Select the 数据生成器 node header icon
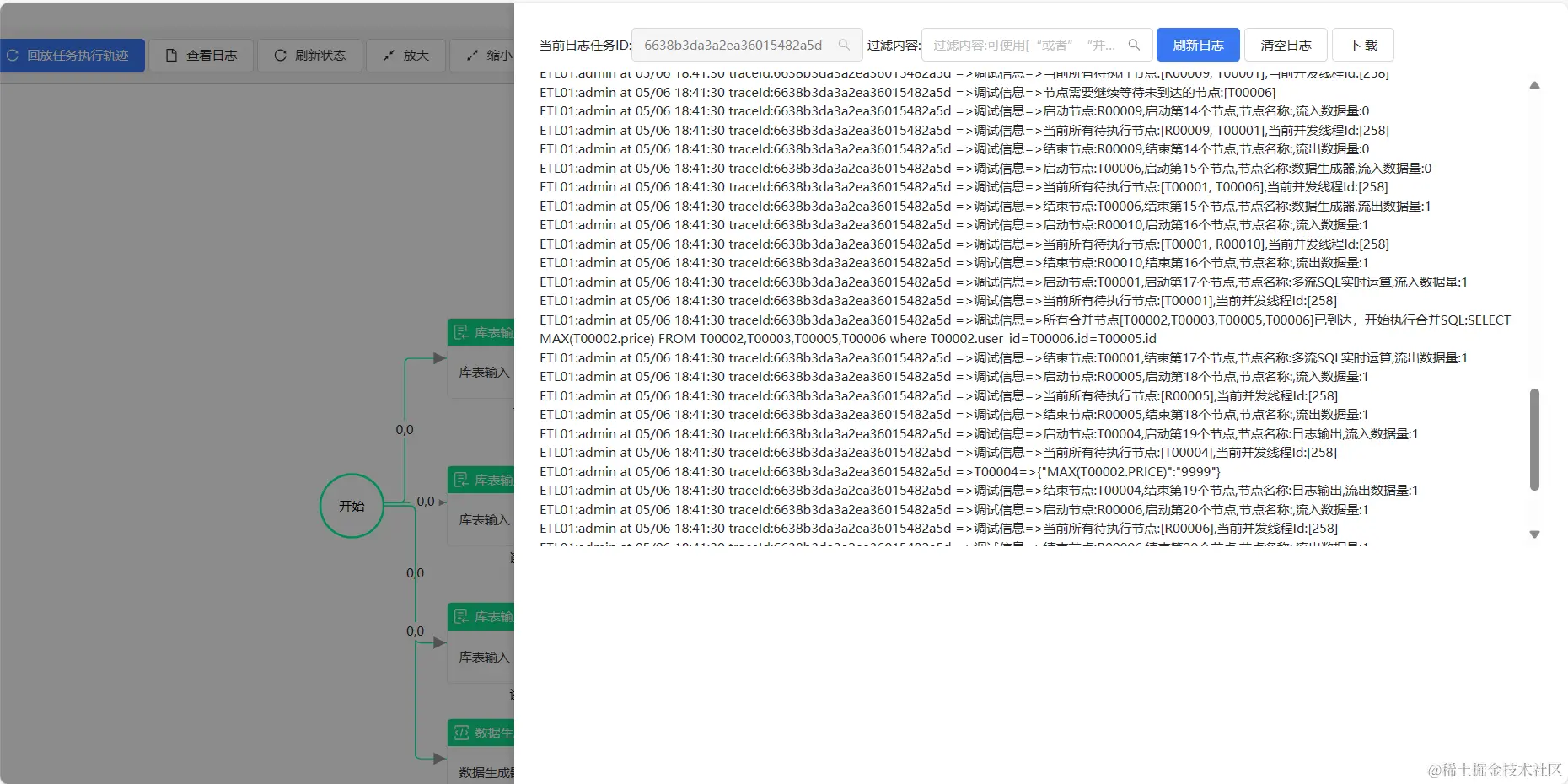 click(x=461, y=733)
